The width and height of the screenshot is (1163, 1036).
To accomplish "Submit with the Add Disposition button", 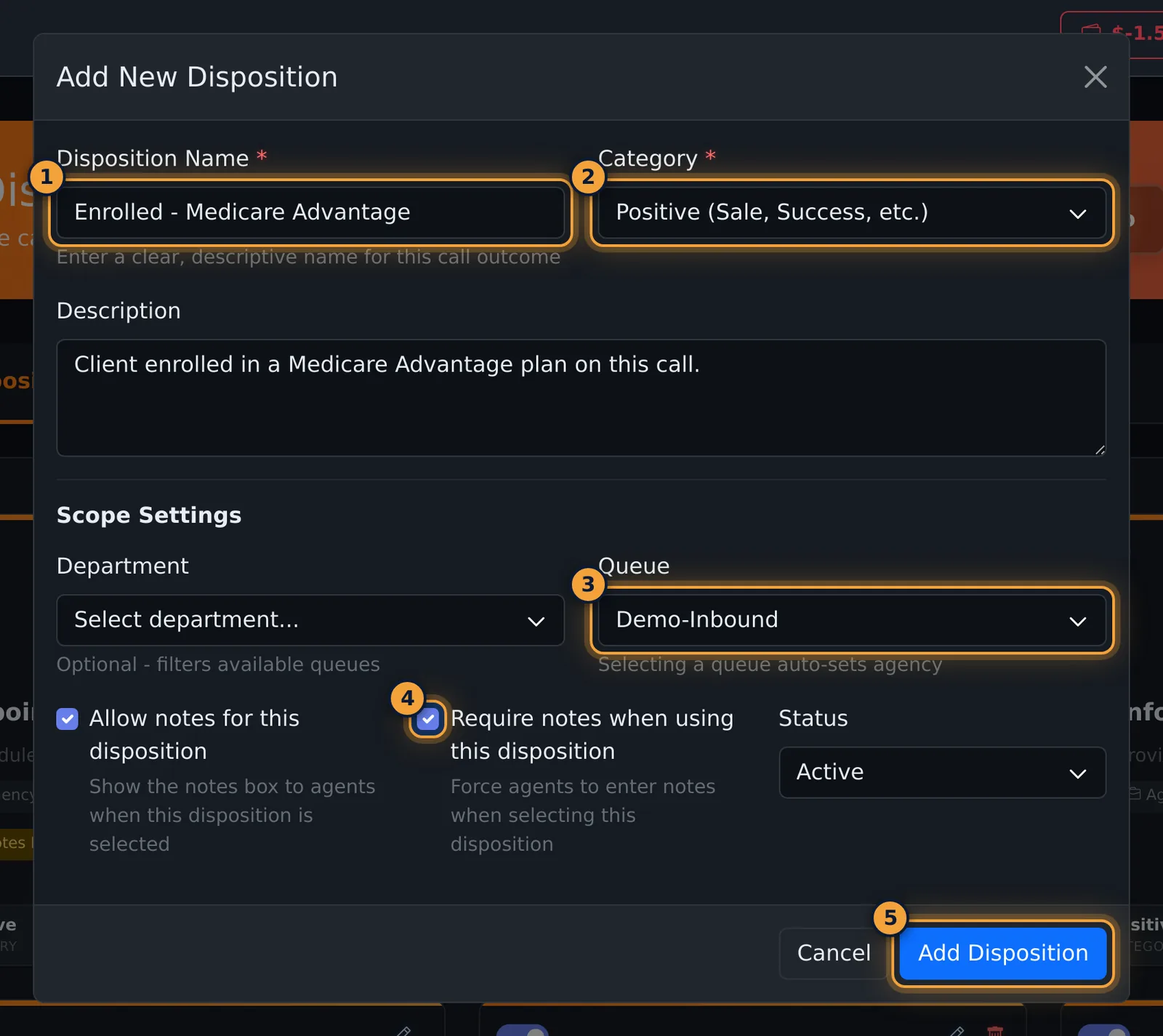I will [1003, 953].
